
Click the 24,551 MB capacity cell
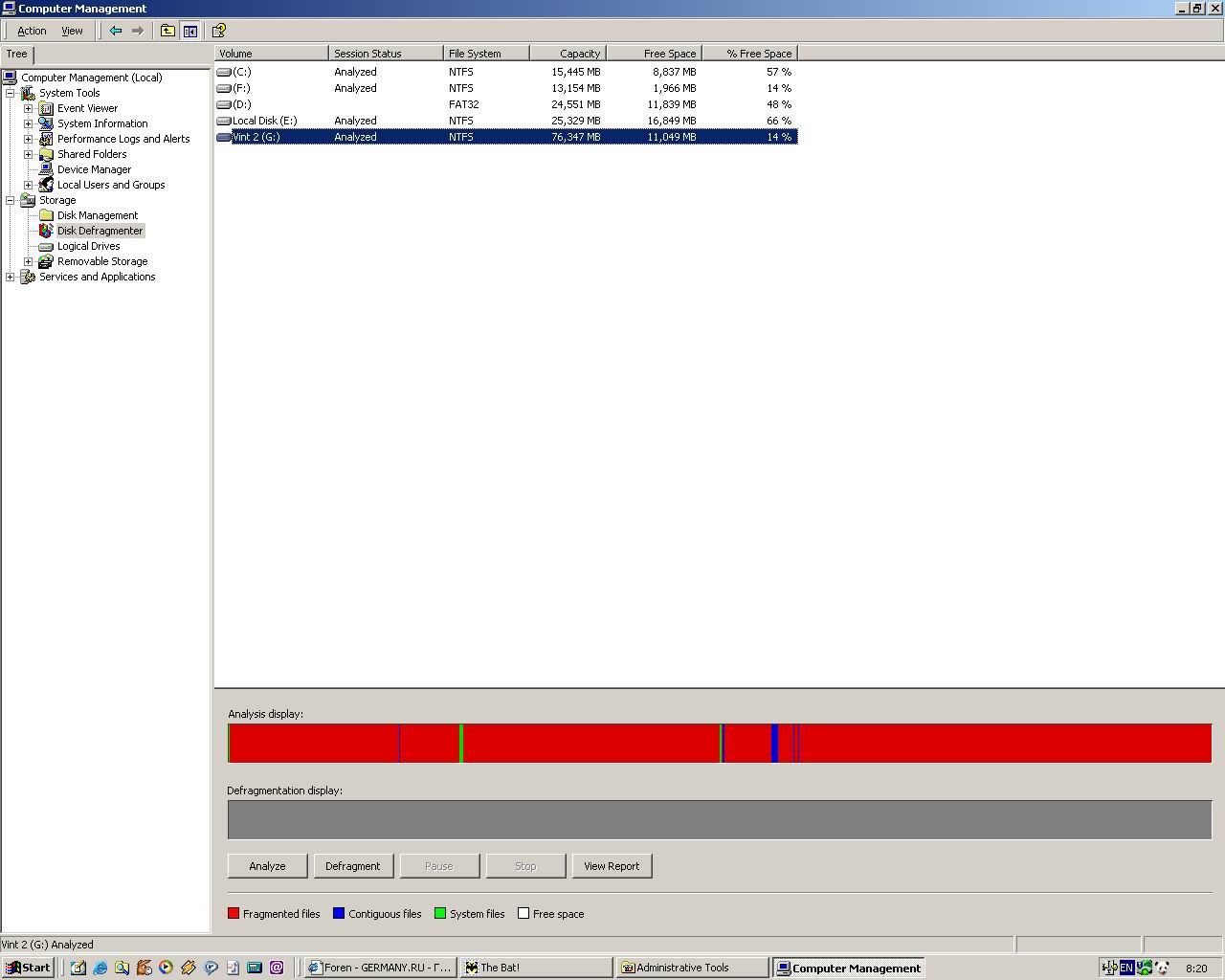click(576, 104)
